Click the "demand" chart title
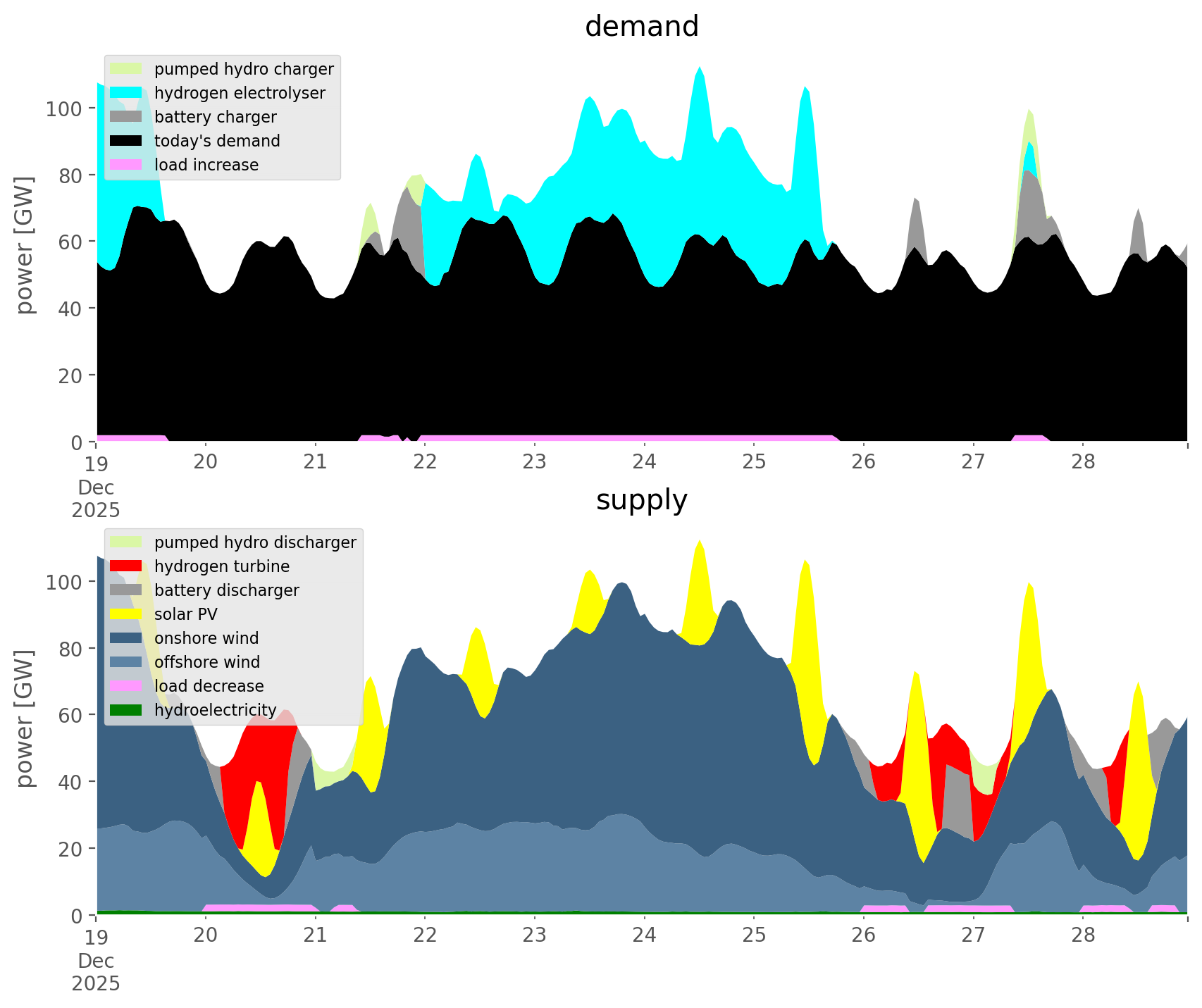1202x1008 pixels. (642, 27)
